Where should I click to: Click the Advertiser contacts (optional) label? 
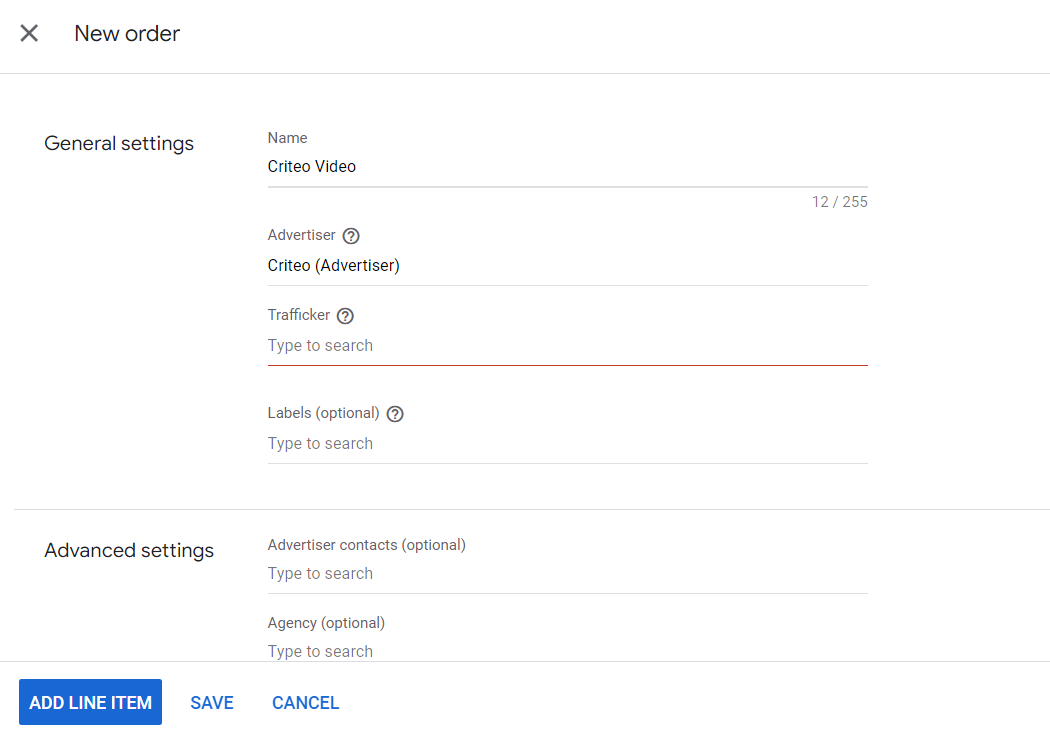coord(367,545)
